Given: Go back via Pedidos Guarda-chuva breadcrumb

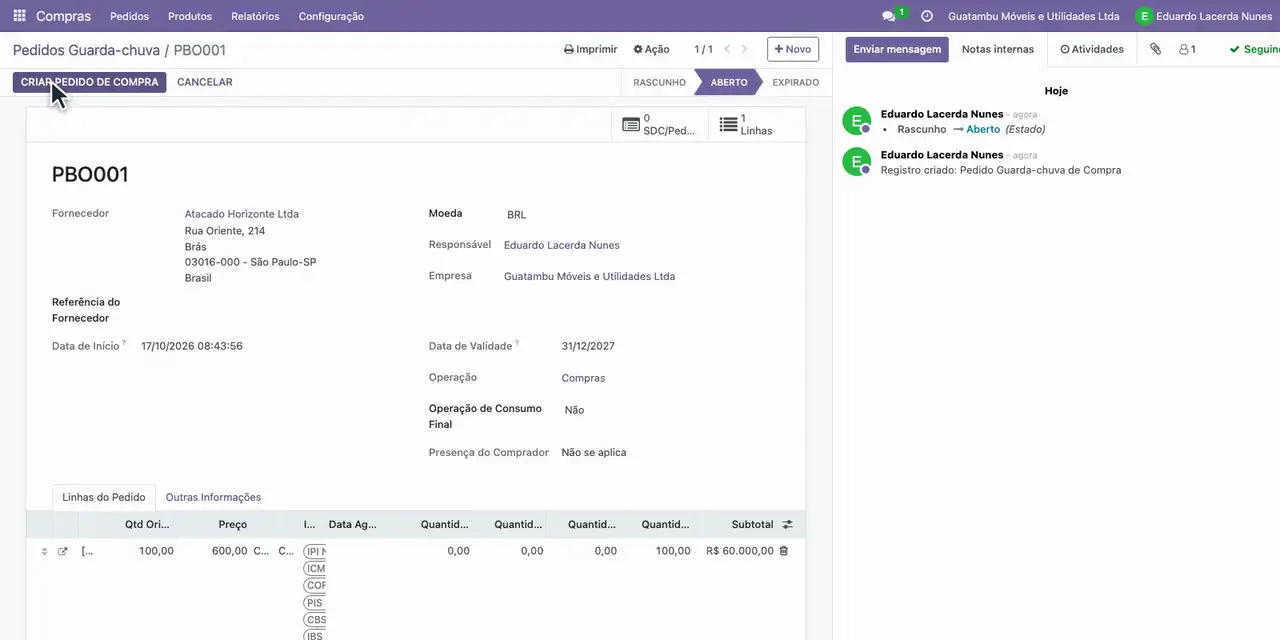Looking at the screenshot, I should point(86,50).
